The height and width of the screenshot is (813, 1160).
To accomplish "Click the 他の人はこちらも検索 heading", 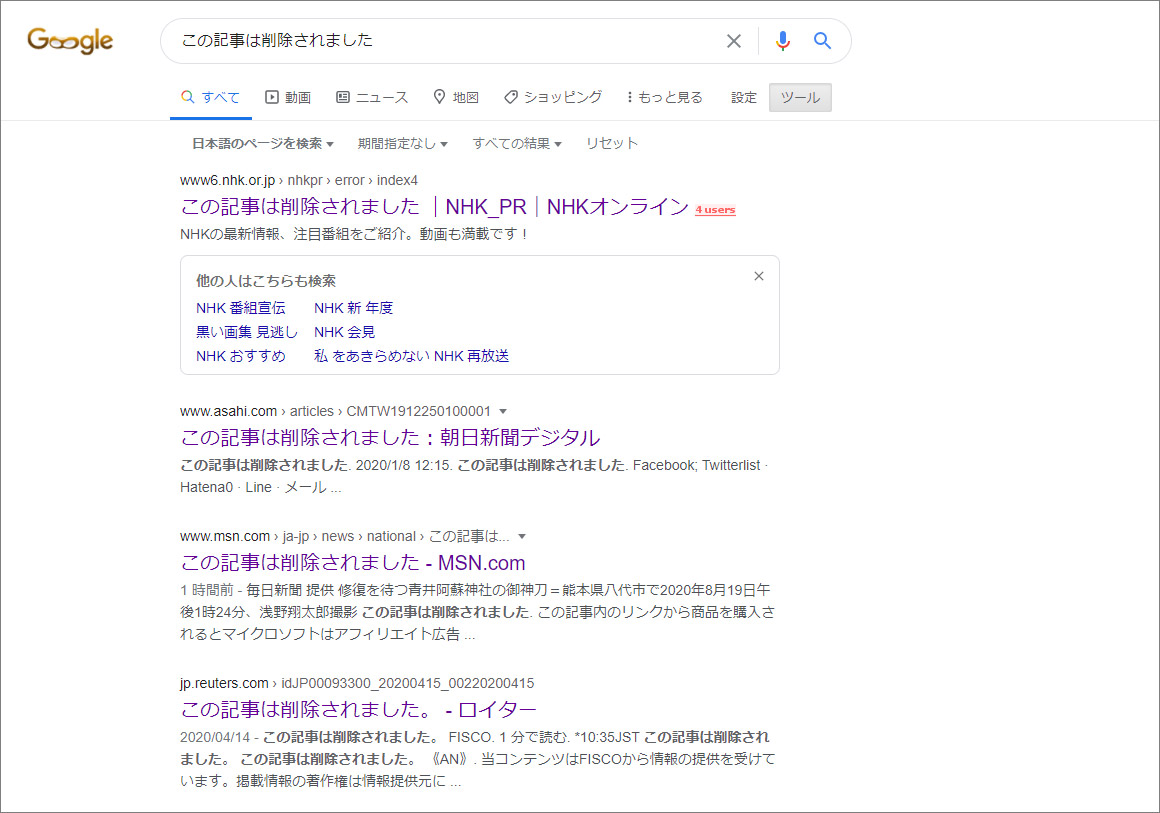I will pos(266,281).
